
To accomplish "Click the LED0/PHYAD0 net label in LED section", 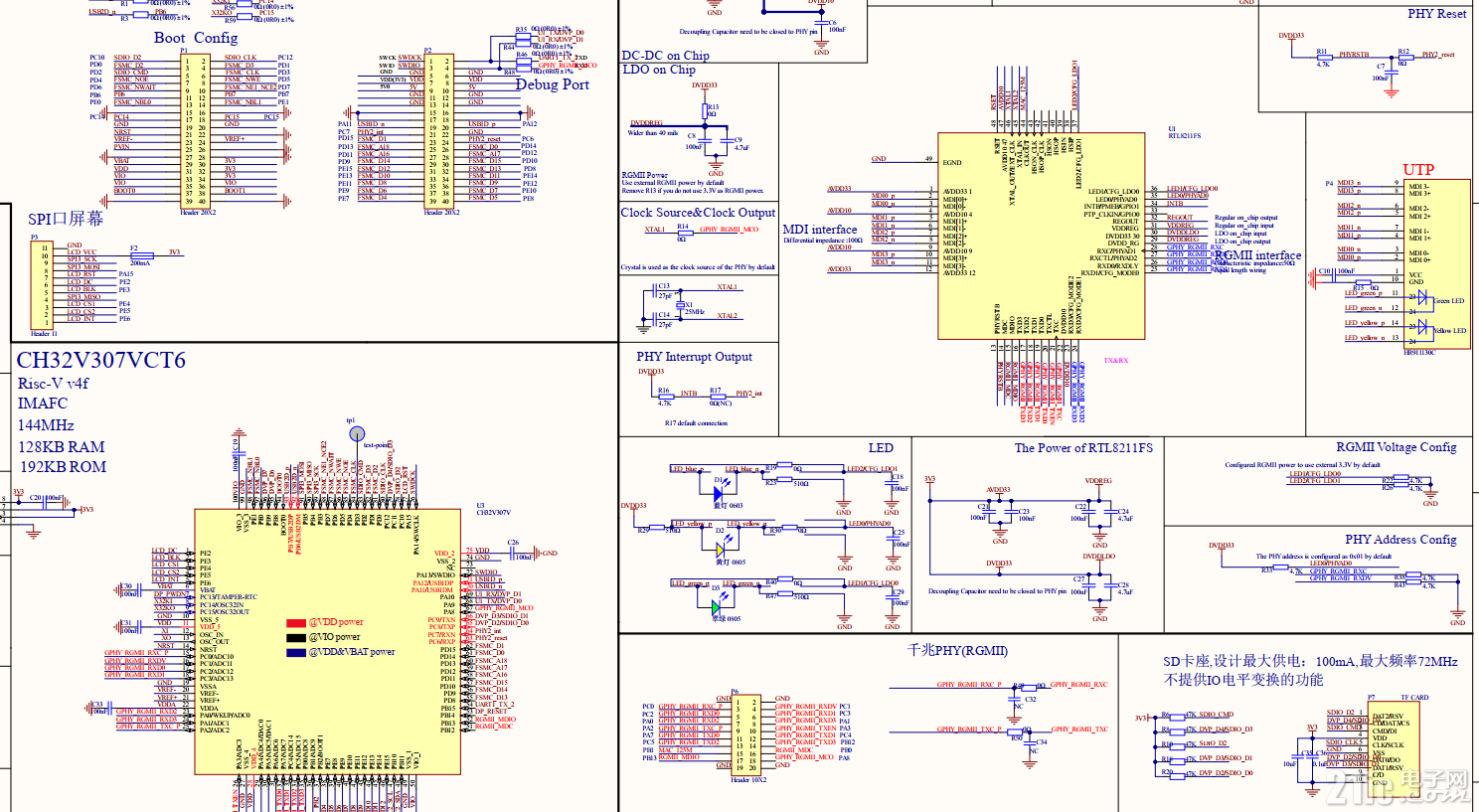I will (870, 524).
